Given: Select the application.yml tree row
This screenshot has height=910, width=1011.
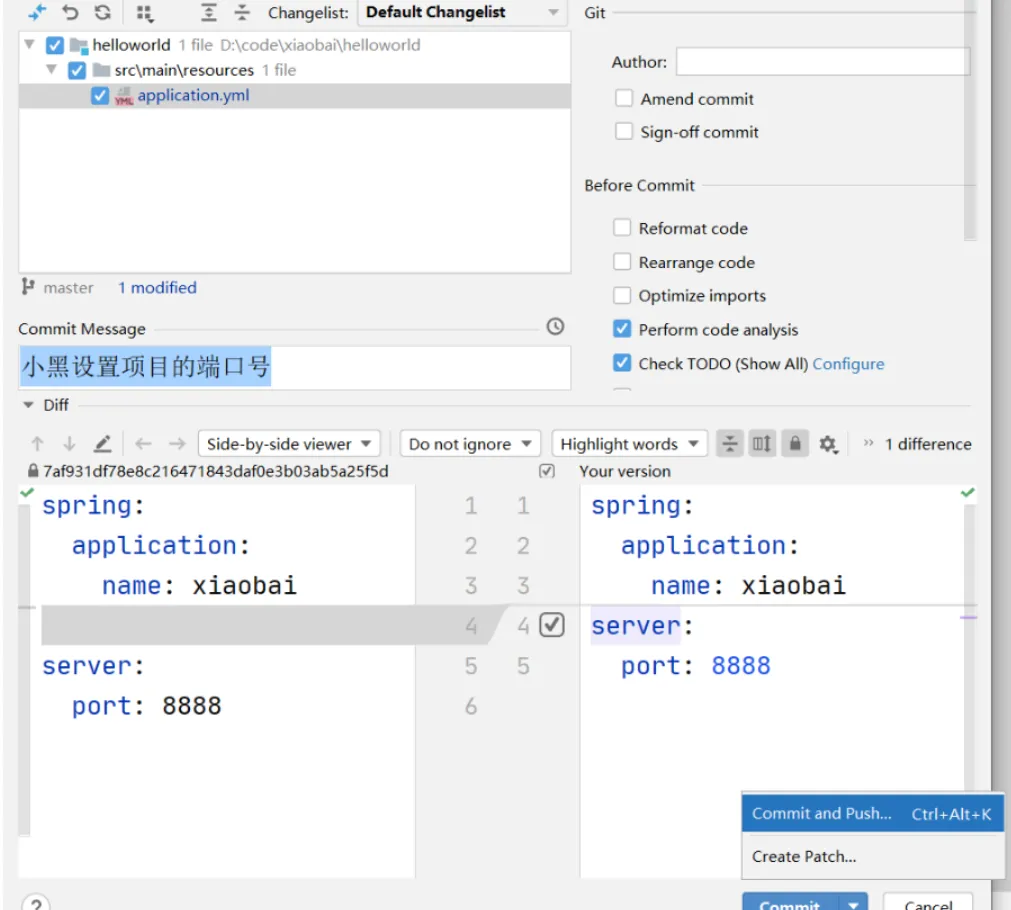Looking at the screenshot, I should [x=295, y=95].
